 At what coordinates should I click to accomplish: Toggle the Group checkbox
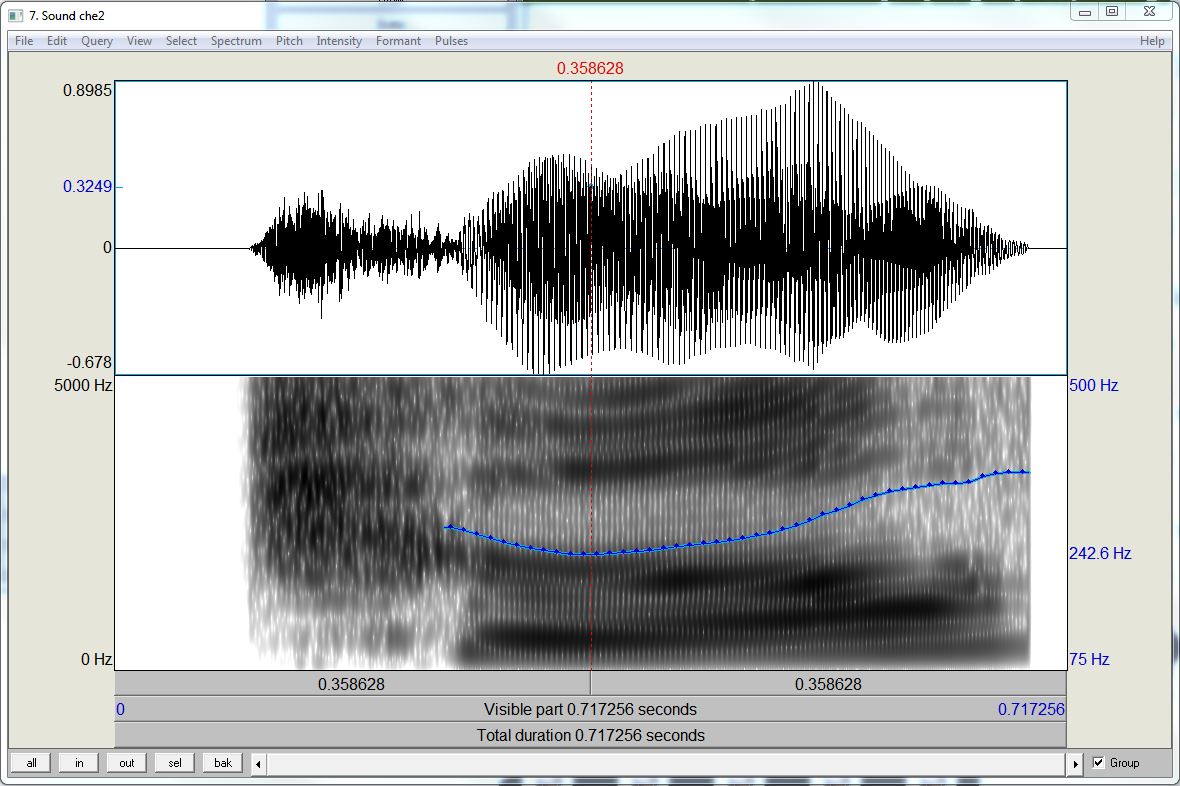1098,763
